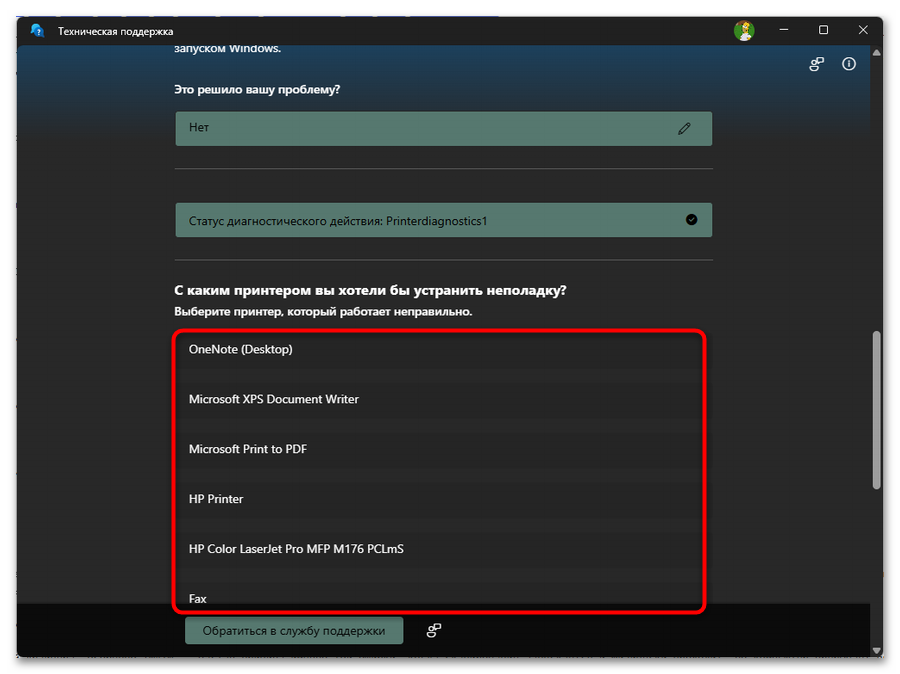900x674 pixels.
Task: Close the Техническая поддержка window
Action: coord(863,30)
